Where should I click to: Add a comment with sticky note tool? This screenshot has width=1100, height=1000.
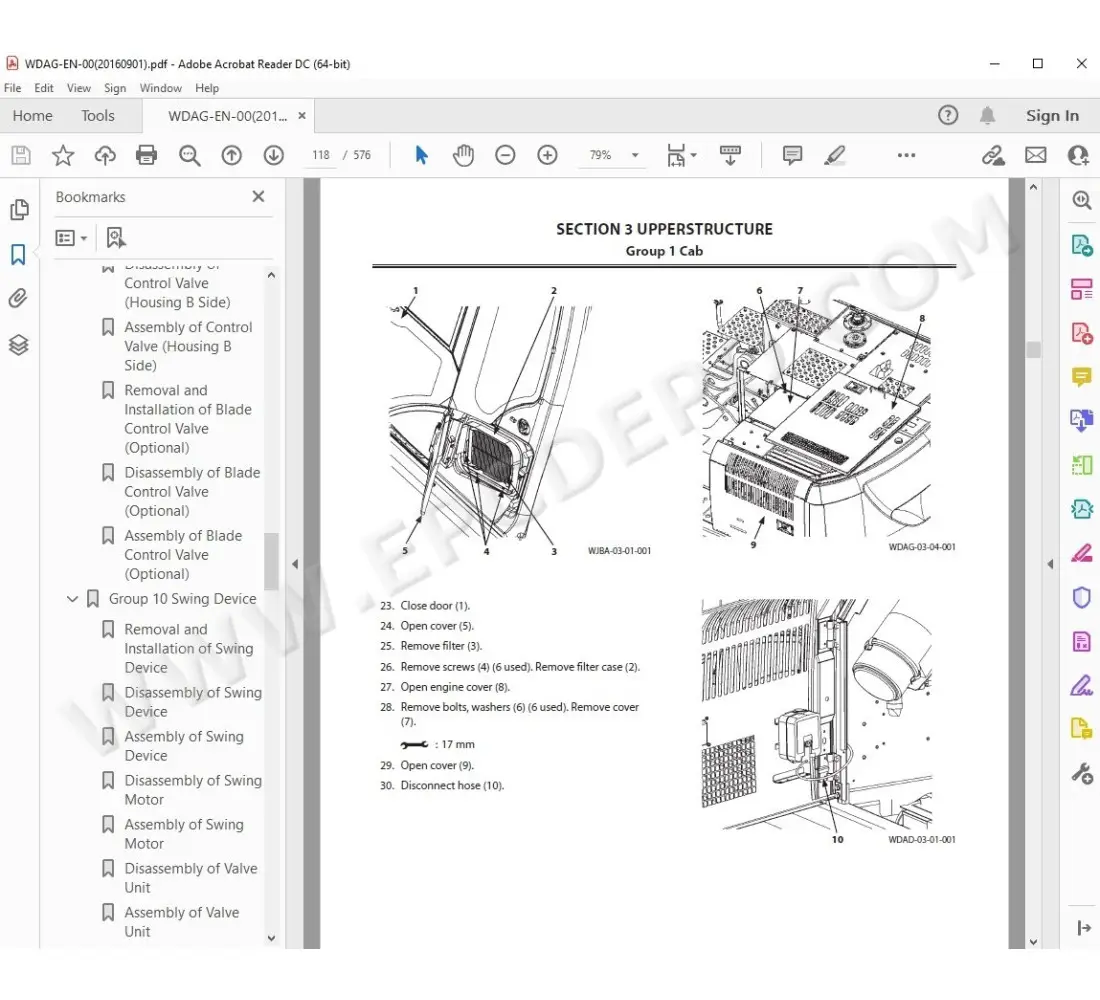[792, 155]
